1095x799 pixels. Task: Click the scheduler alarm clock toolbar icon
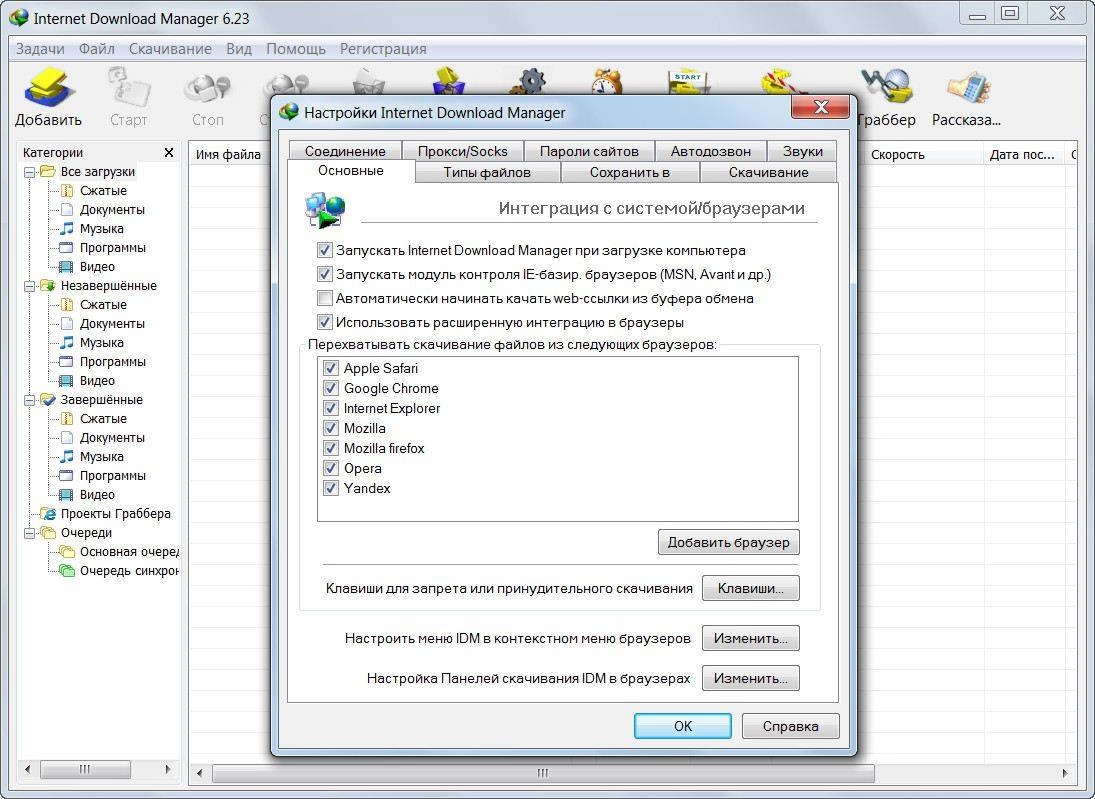tap(607, 81)
